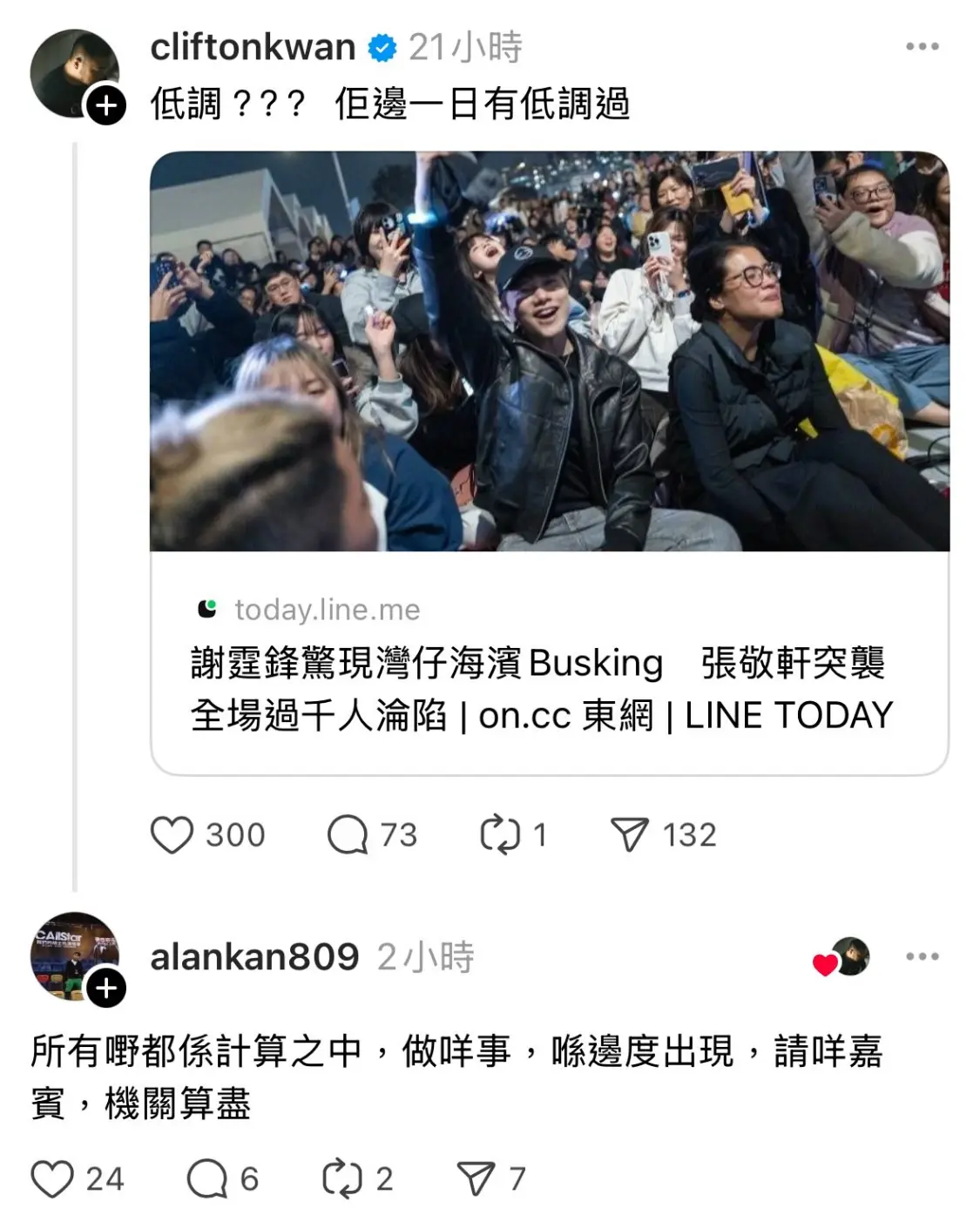Repost alankan809's reply
The width and height of the screenshot is (980, 1229).
click(x=342, y=1179)
